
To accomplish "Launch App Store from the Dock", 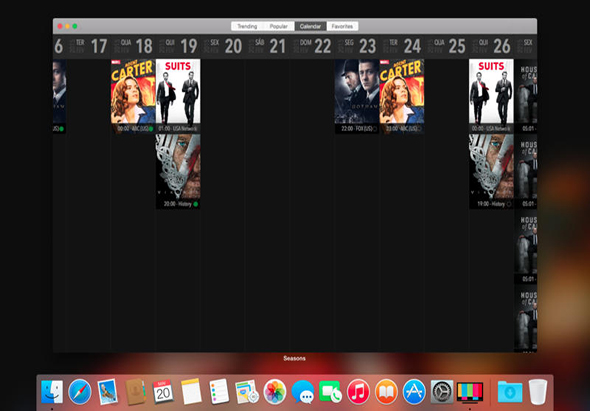I will [414, 392].
